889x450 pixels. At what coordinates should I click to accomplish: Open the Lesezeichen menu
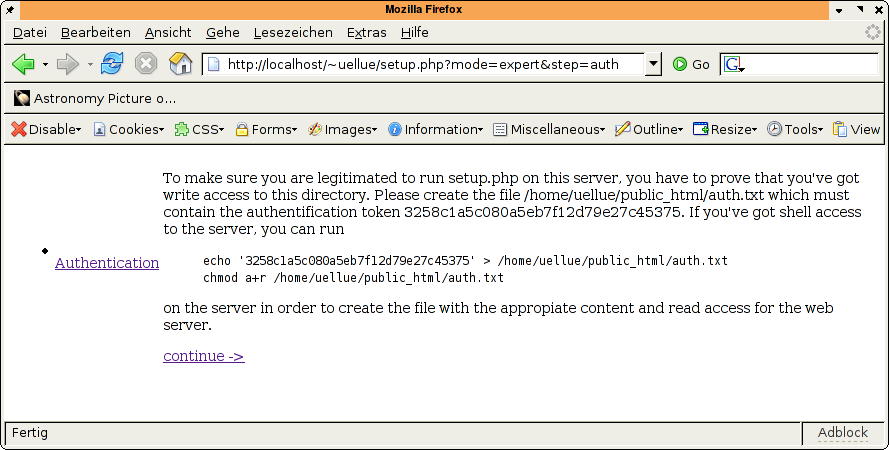tap(293, 32)
